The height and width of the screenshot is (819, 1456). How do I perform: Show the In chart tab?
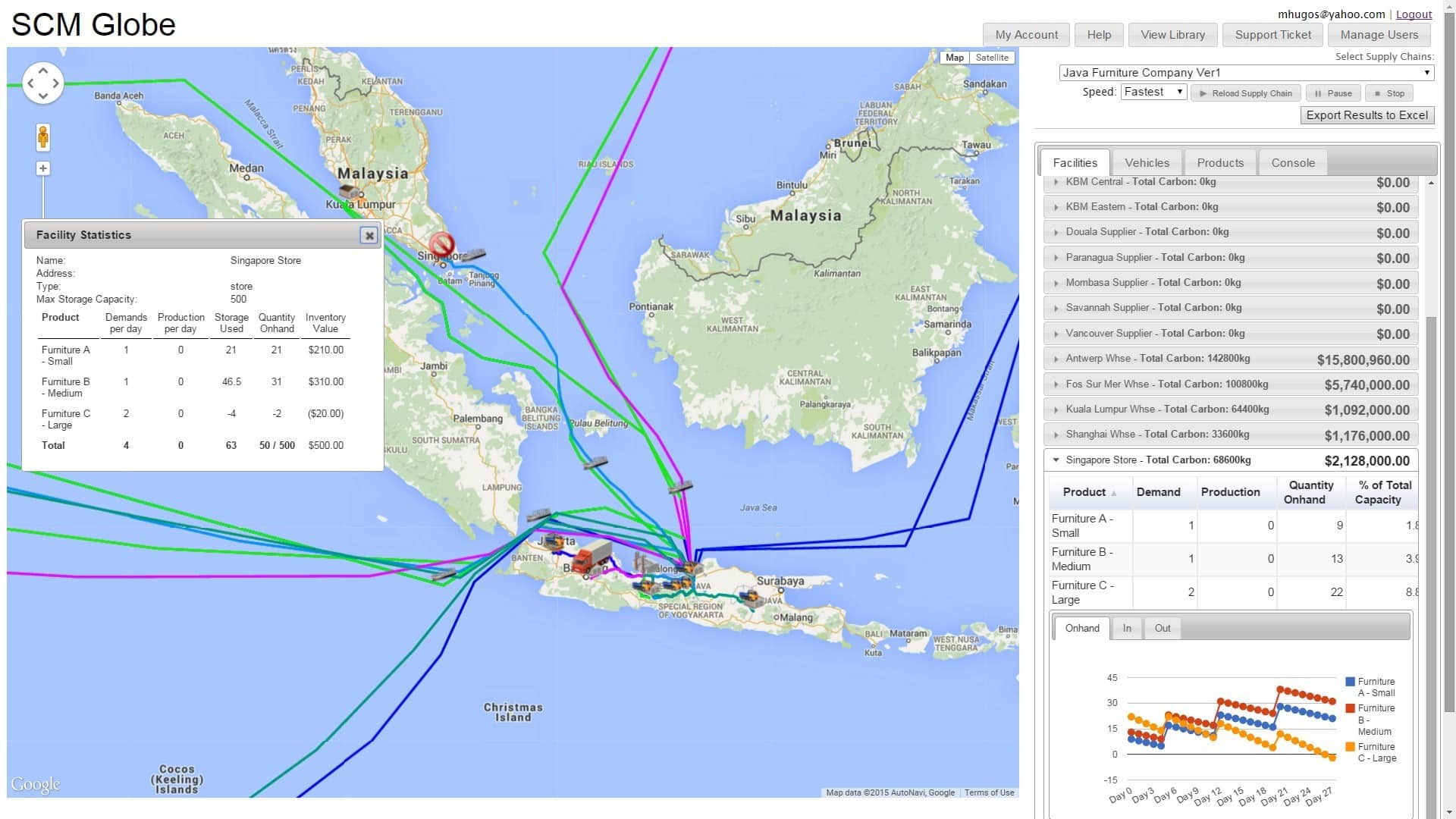(1127, 628)
